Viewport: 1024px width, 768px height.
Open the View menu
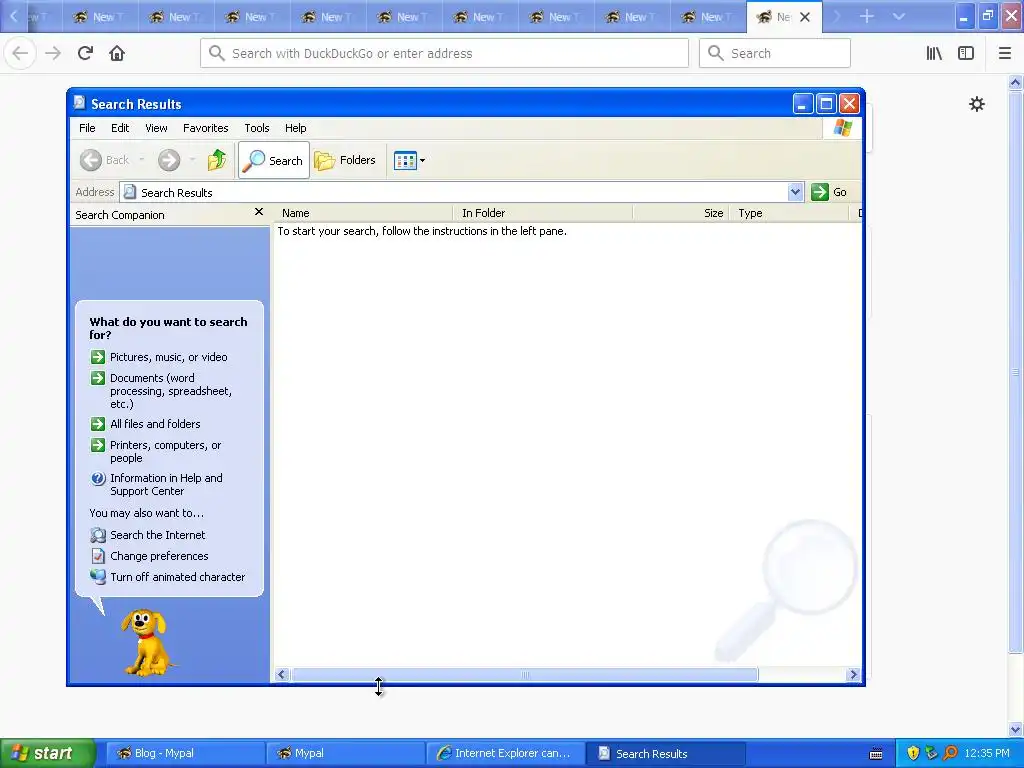point(156,128)
